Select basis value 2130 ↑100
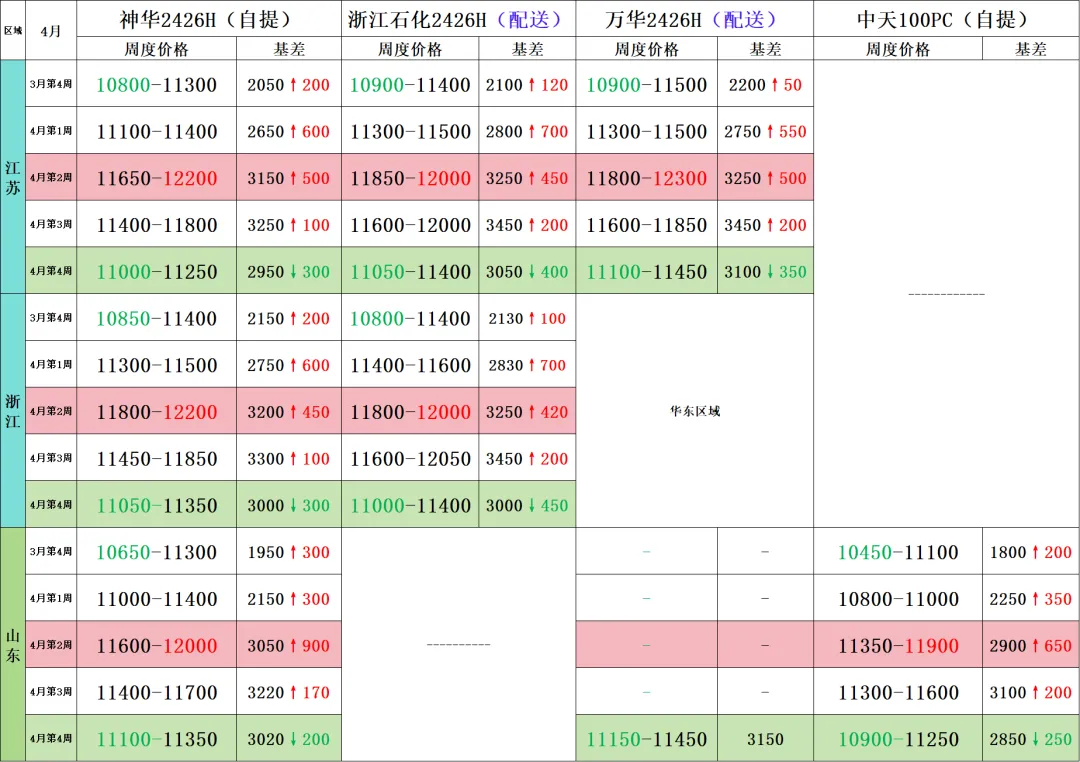The image size is (1080, 762). [527, 318]
